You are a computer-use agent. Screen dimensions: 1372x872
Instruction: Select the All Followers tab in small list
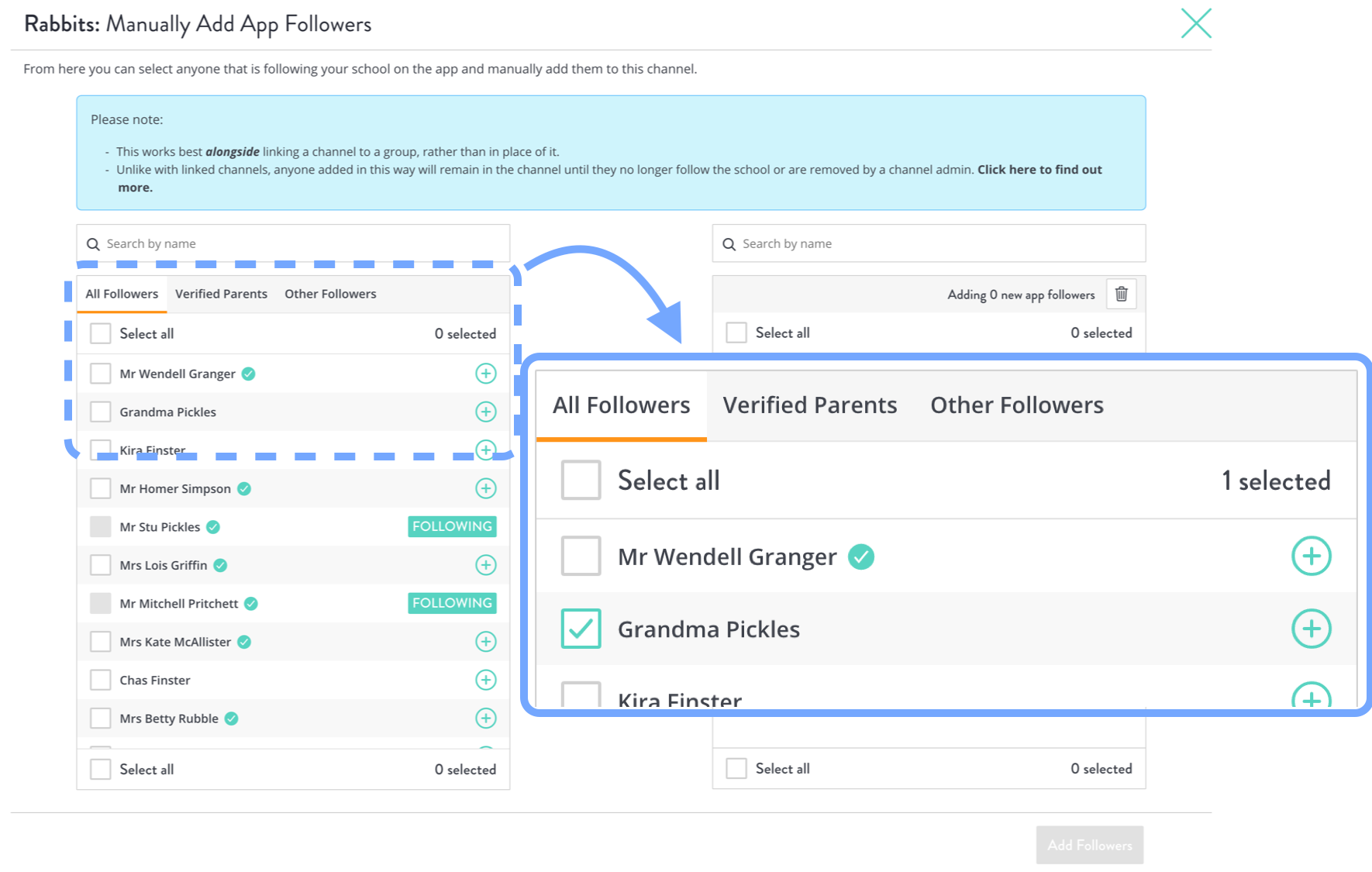pos(122,294)
